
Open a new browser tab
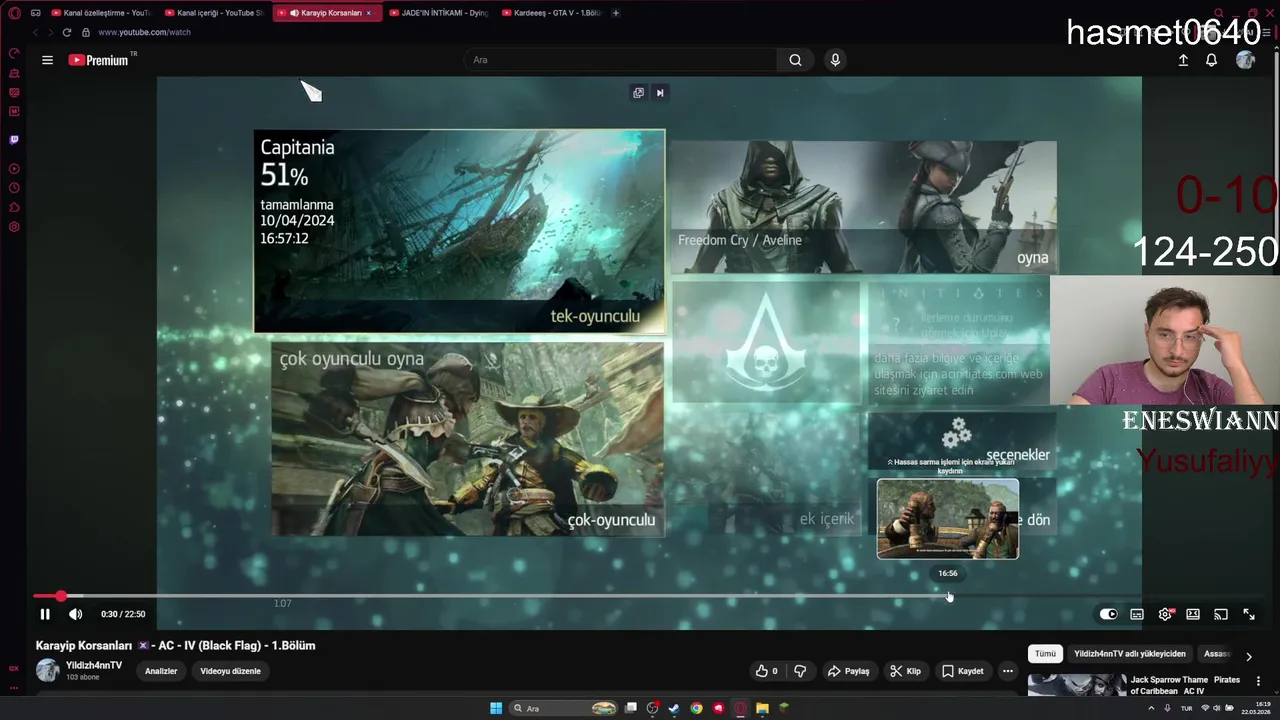coord(615,13)
